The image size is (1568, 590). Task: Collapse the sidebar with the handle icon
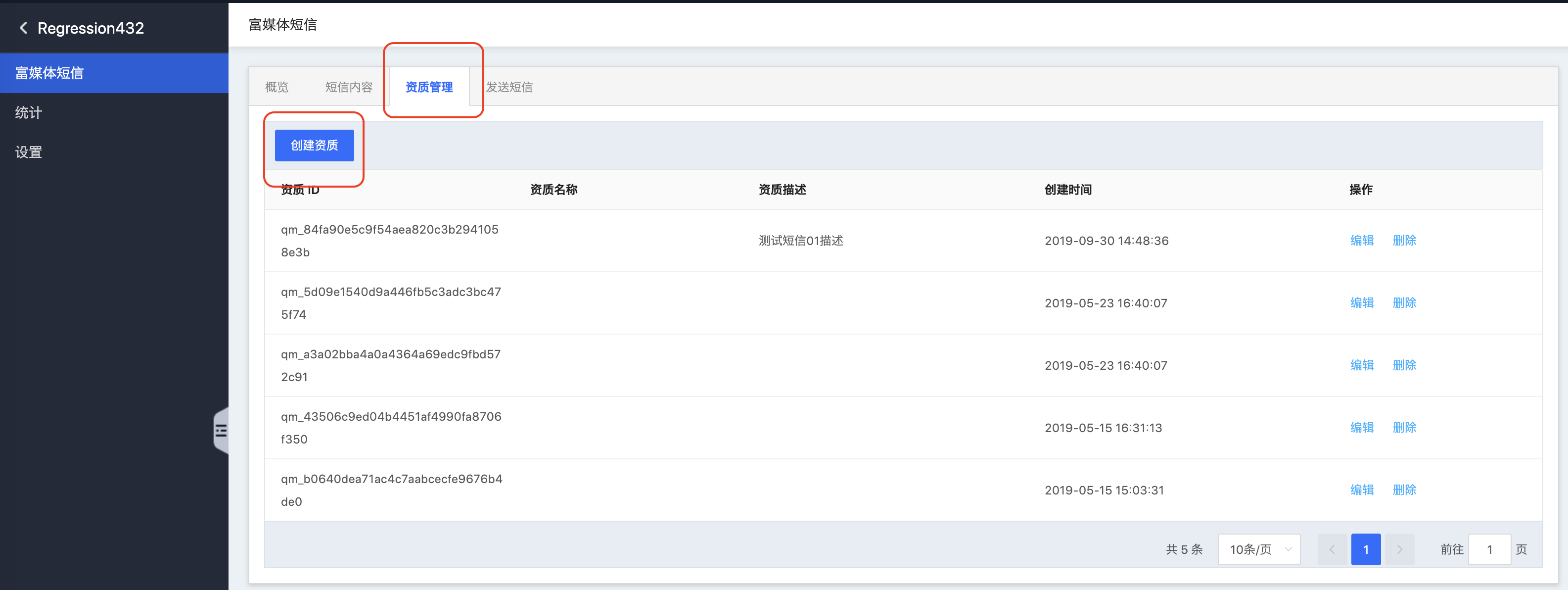pyautogui.click(x=221, y=431)
